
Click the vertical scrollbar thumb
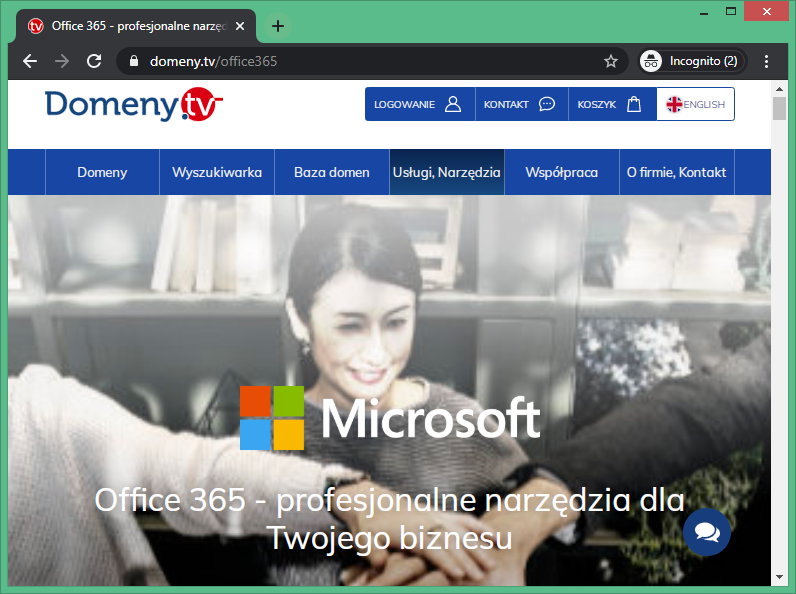click(779, 108)
